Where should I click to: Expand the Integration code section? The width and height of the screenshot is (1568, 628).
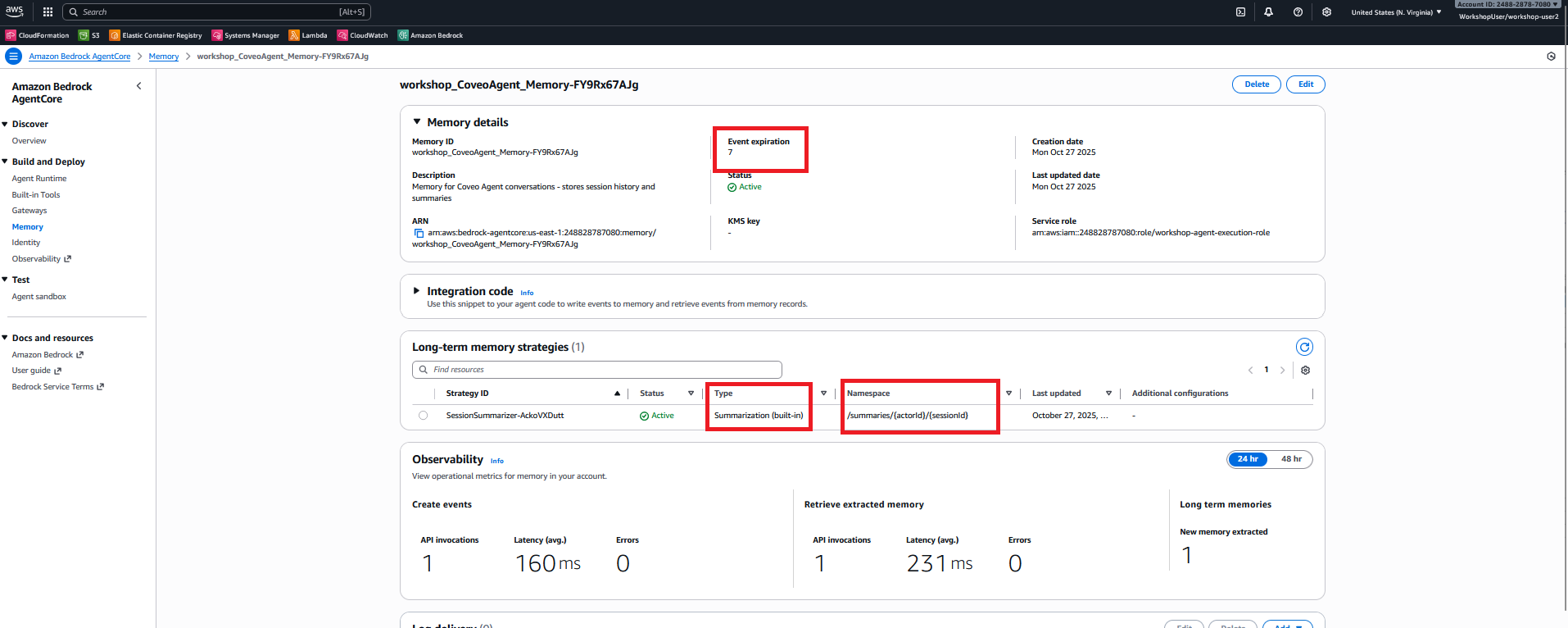click(x=417, y=291)
